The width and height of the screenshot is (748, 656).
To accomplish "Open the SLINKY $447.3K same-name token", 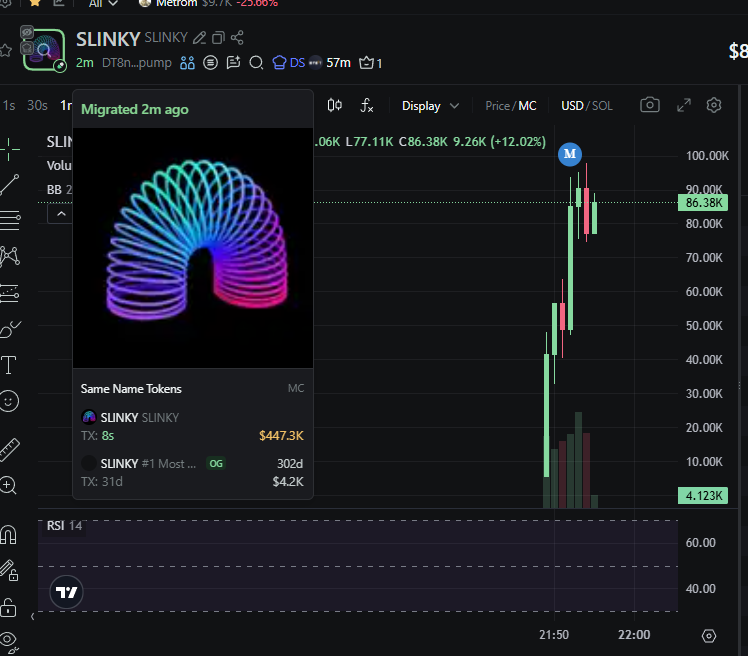I will pos(192,426).
